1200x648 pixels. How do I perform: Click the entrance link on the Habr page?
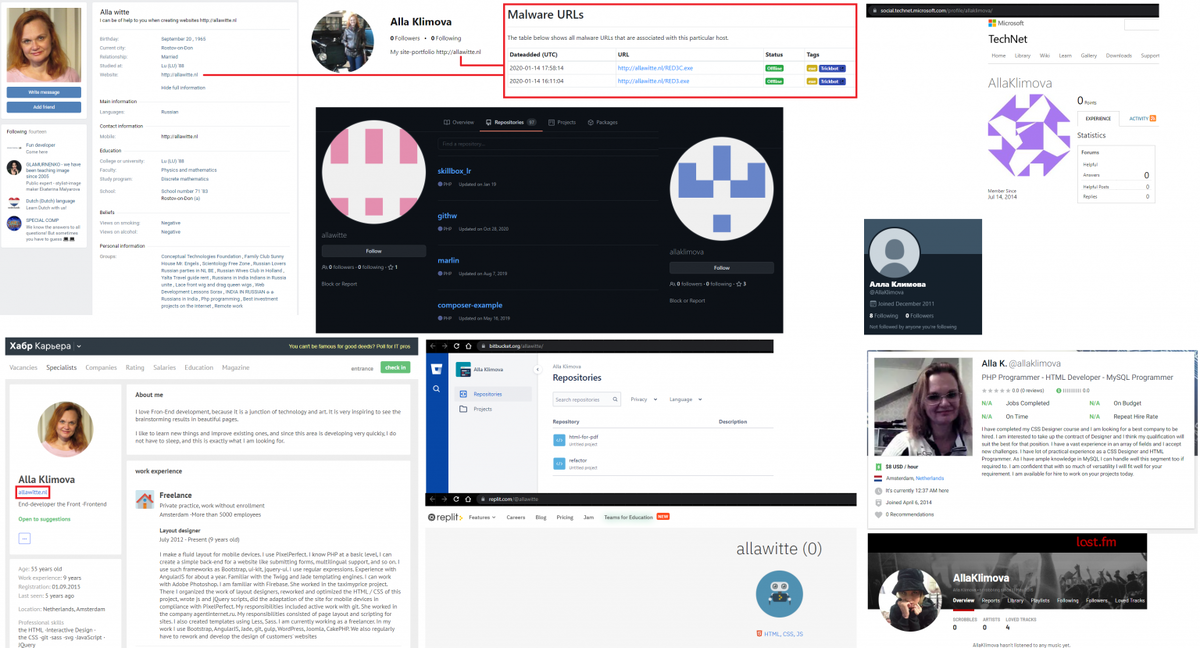362,368
